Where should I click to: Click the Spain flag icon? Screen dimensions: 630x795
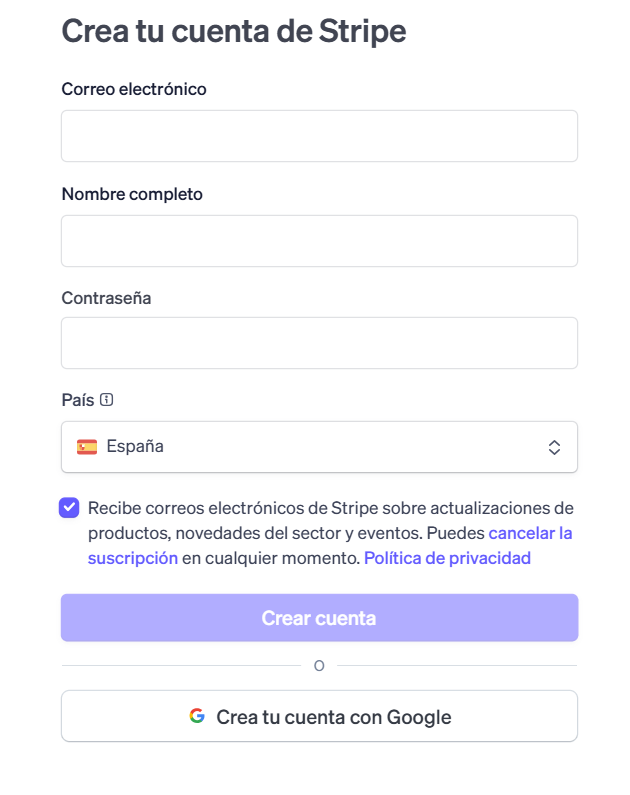pos(87,447)
